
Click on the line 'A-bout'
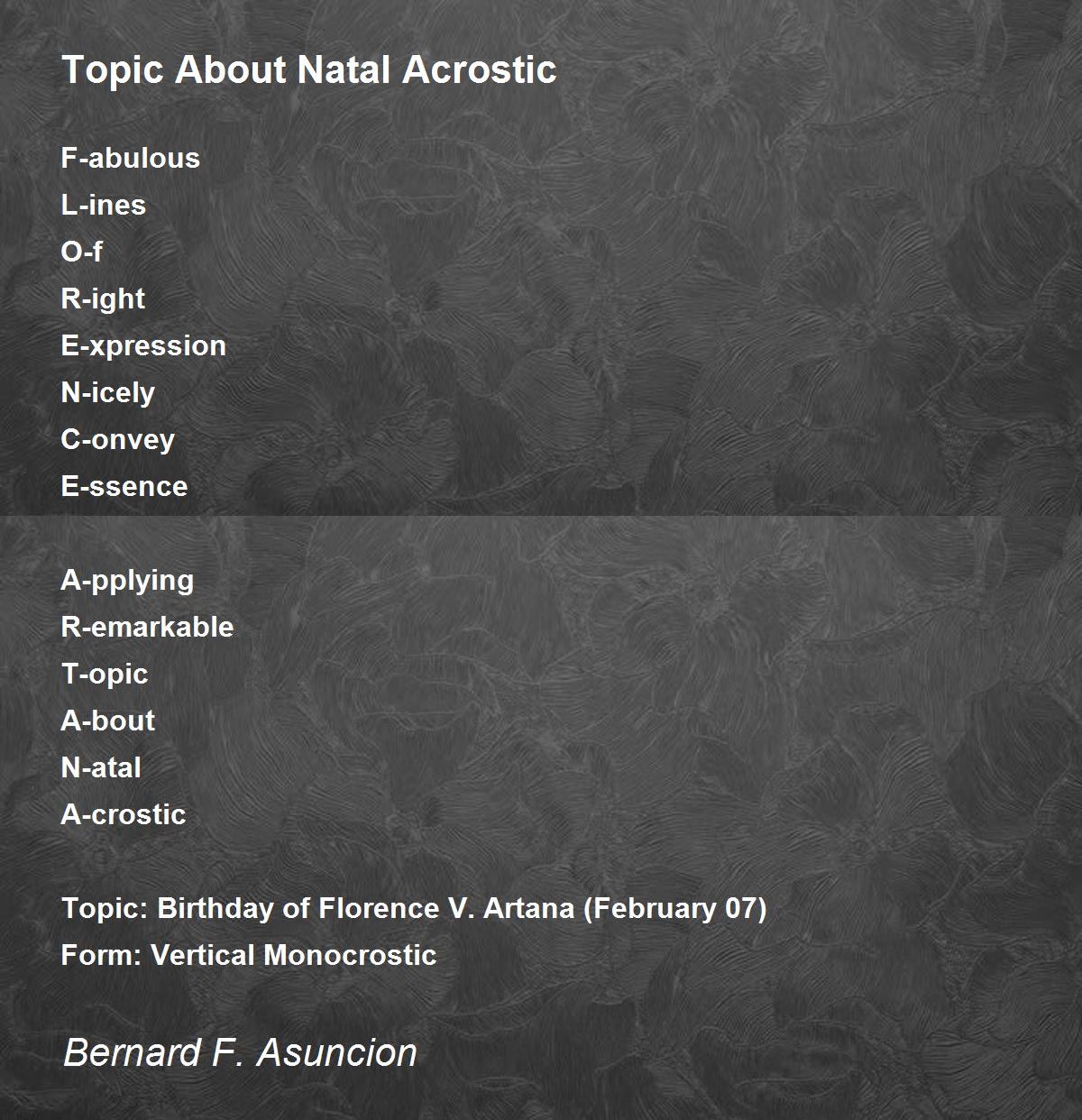108,721
